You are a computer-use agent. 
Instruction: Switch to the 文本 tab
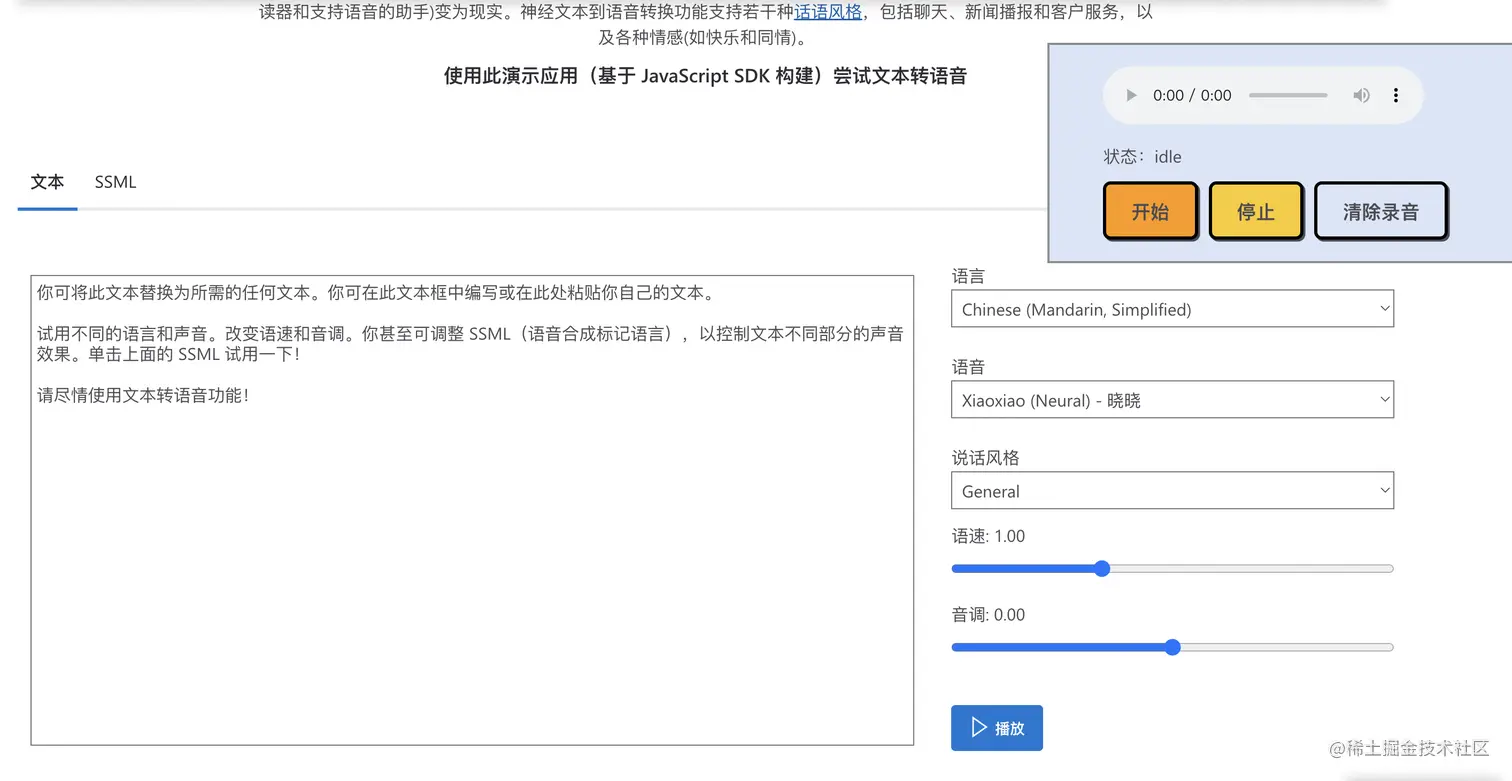pyautogui.click(x=47, y=182)
